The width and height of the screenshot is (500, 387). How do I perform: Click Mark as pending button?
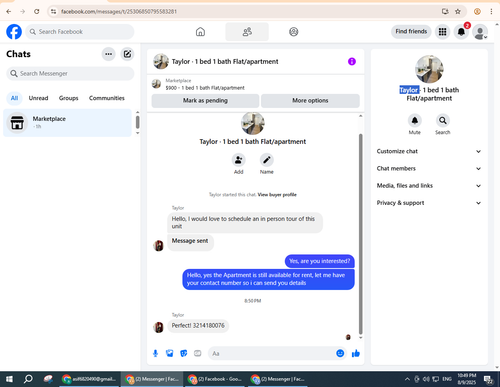pos(205,101)
